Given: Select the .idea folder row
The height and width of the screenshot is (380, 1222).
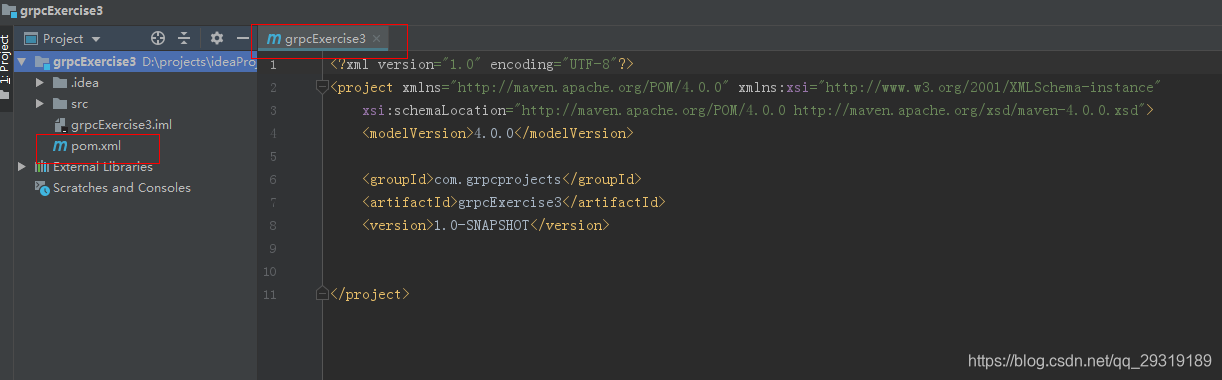Looking at the screenshot, I should [135, 83].
